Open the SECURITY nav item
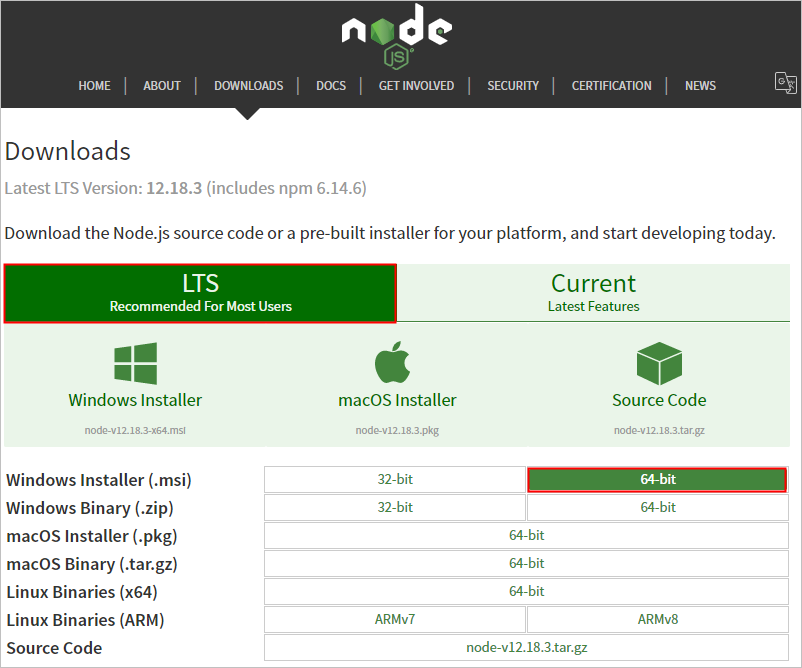 coord(513,85)
